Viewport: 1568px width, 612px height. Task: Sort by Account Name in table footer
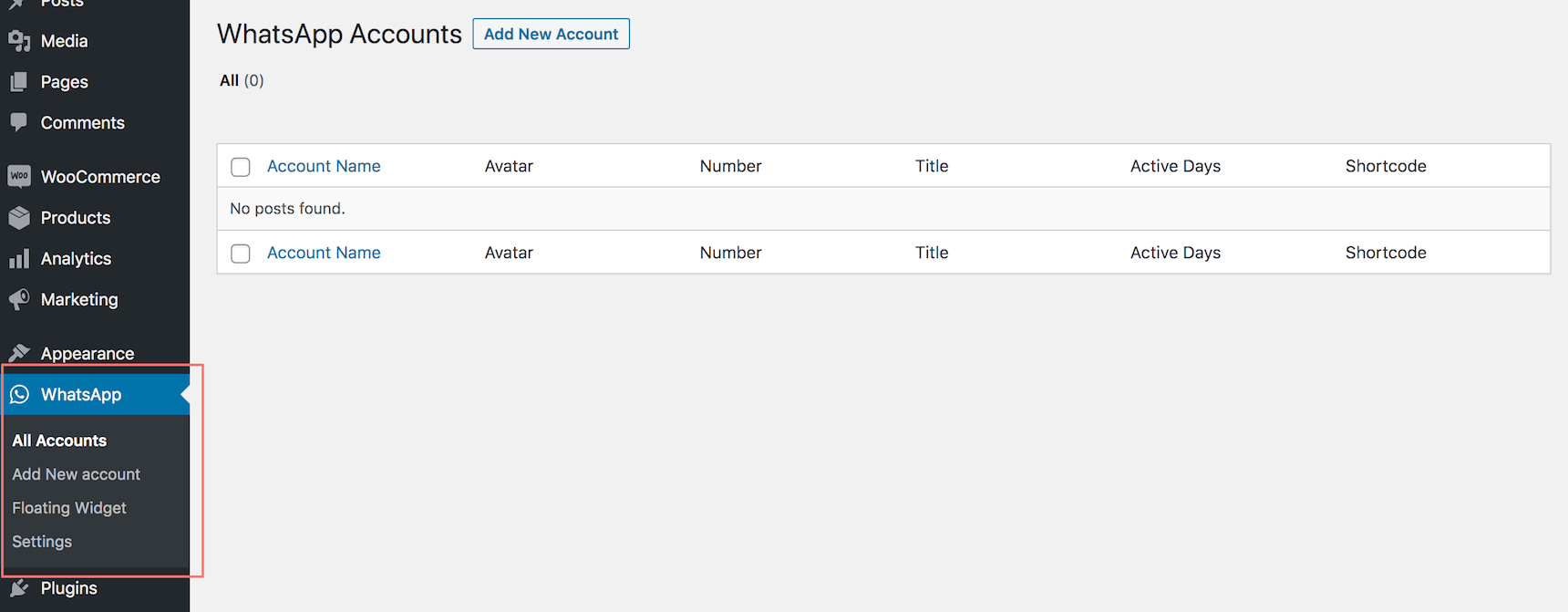(x=324, y=253)
